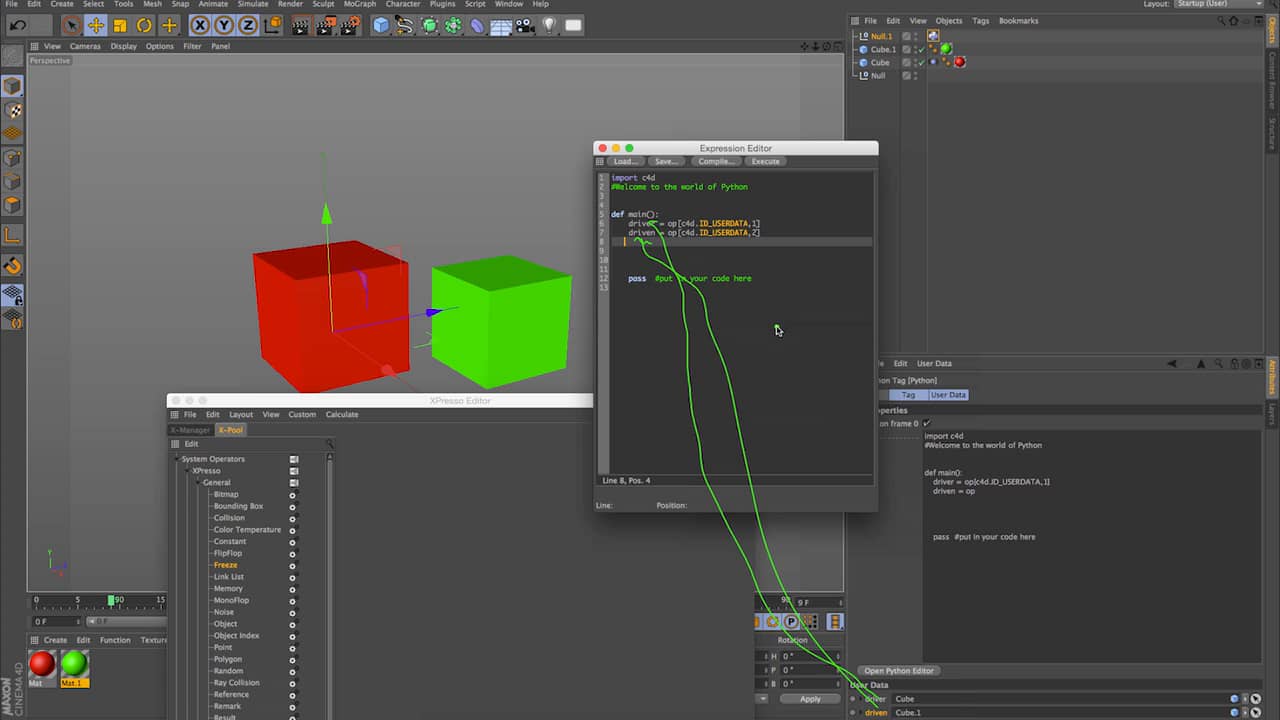1280x720 pixels.
Task: Switch to the X-Pool tab
Action: pos(231,430)
